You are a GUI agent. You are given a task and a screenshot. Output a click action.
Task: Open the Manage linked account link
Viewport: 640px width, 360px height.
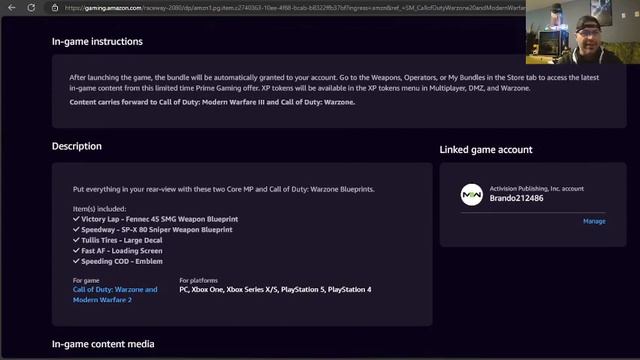coord(594,221)
